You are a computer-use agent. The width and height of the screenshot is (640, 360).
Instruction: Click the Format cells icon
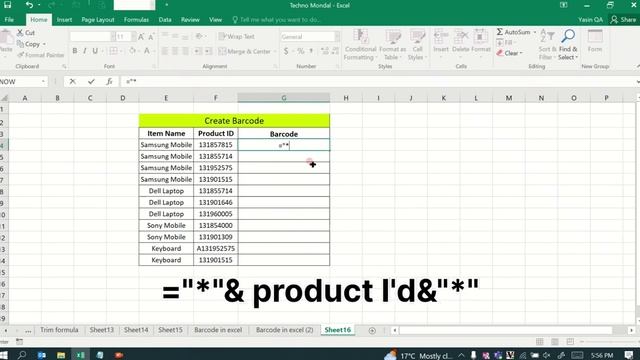click(481, 37)
